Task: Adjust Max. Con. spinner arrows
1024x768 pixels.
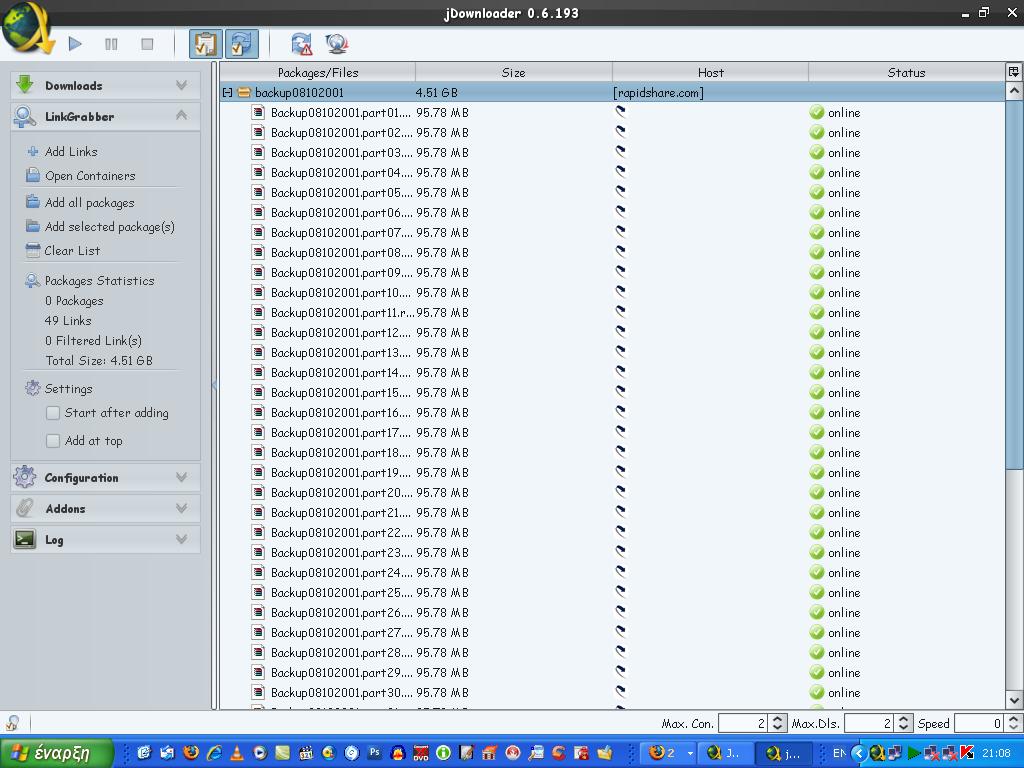Action: tap(776, 723)
